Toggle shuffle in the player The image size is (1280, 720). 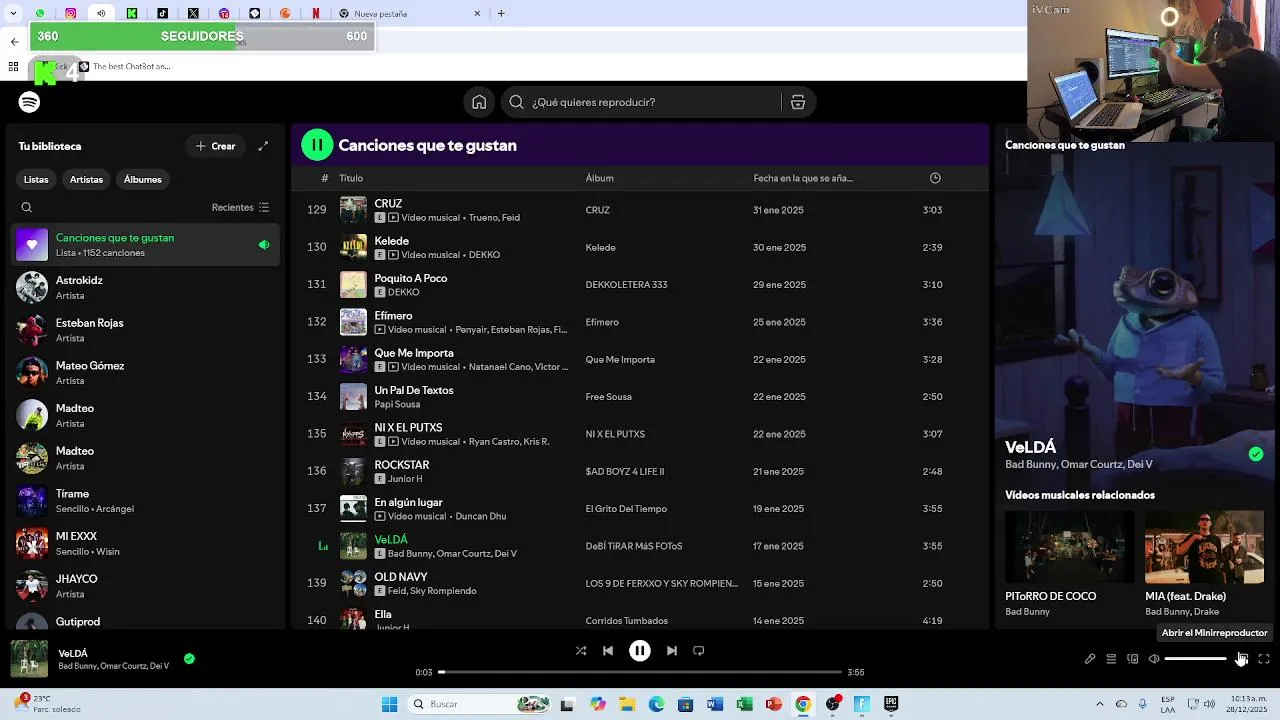[x=581, y=651]
